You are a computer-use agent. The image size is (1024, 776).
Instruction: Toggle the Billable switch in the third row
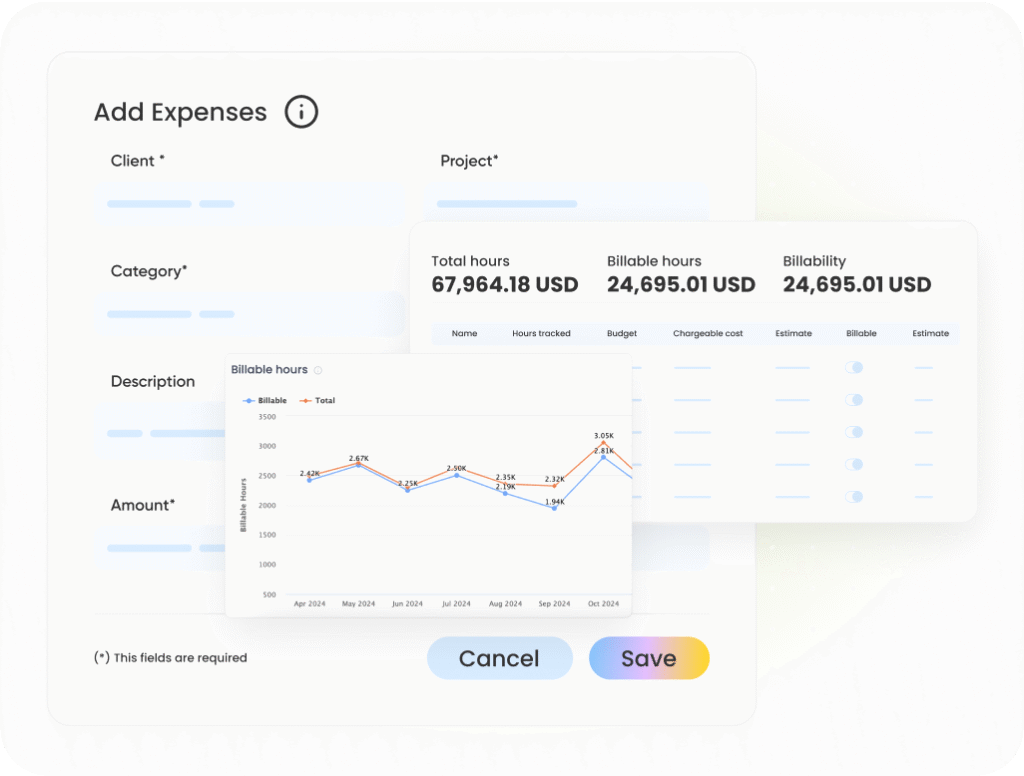(854, 432)
